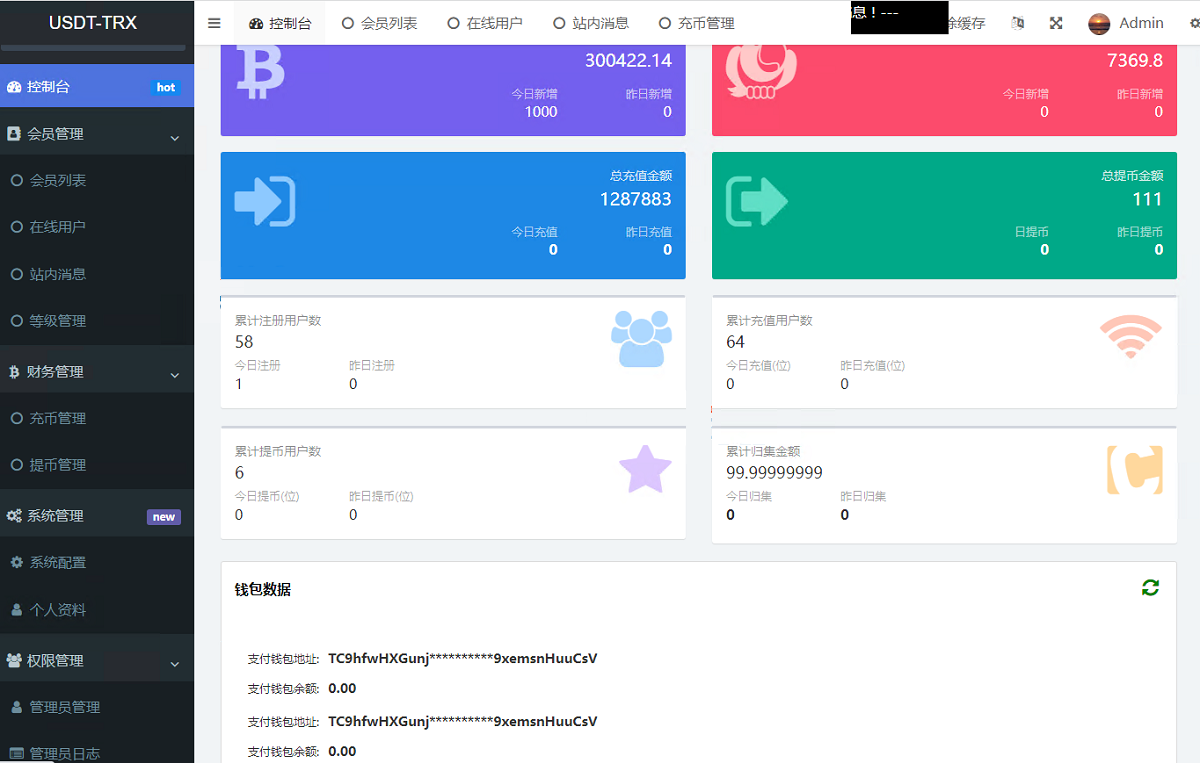Click the wifi signal icon on recharge card

(1130, 337)
